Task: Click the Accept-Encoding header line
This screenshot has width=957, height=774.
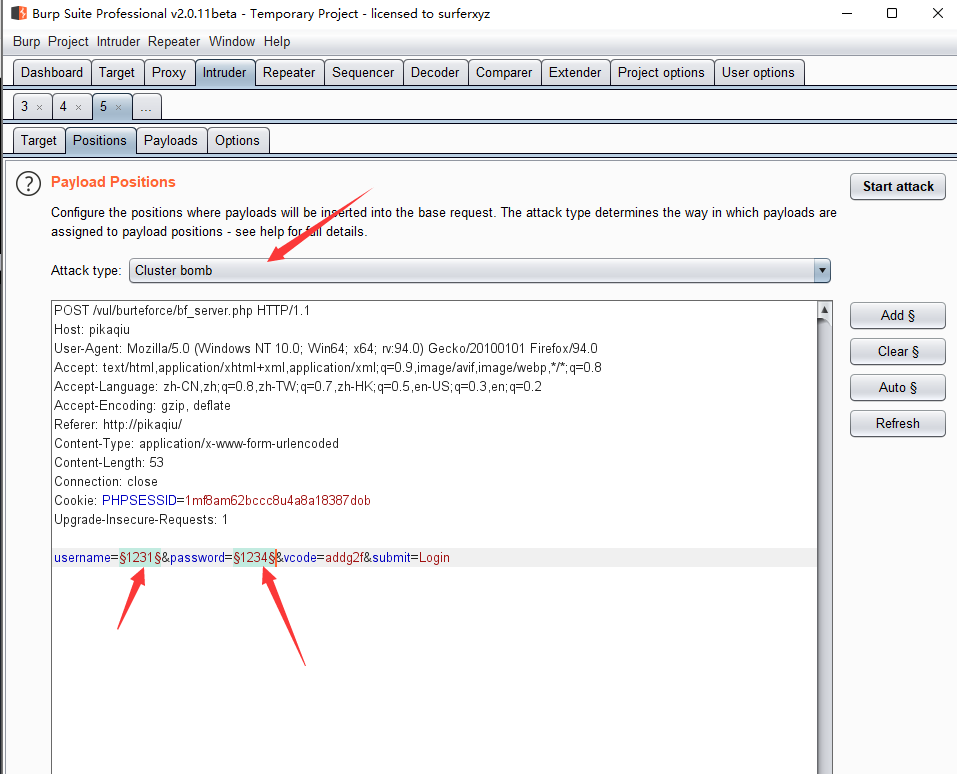Action: coord(142,405)
